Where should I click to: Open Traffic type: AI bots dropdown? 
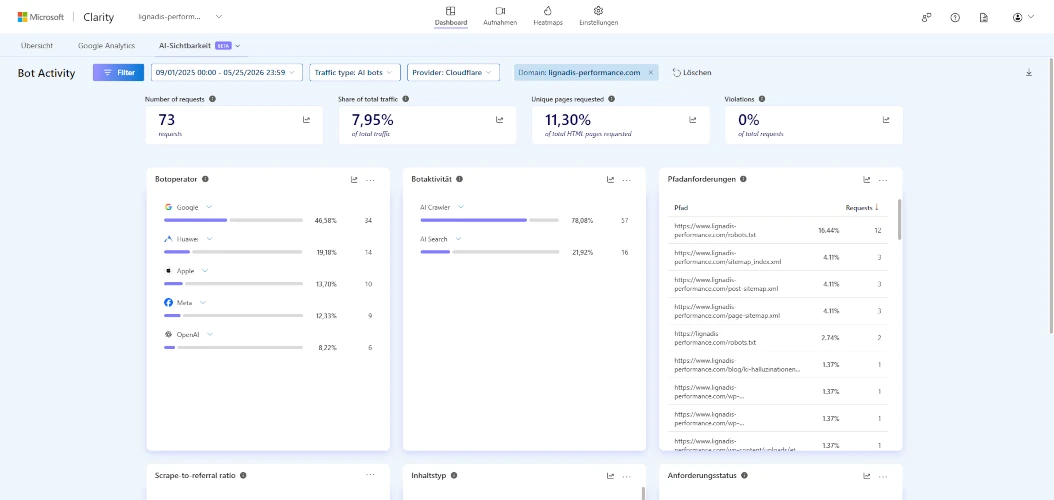(x=355, y=73)
